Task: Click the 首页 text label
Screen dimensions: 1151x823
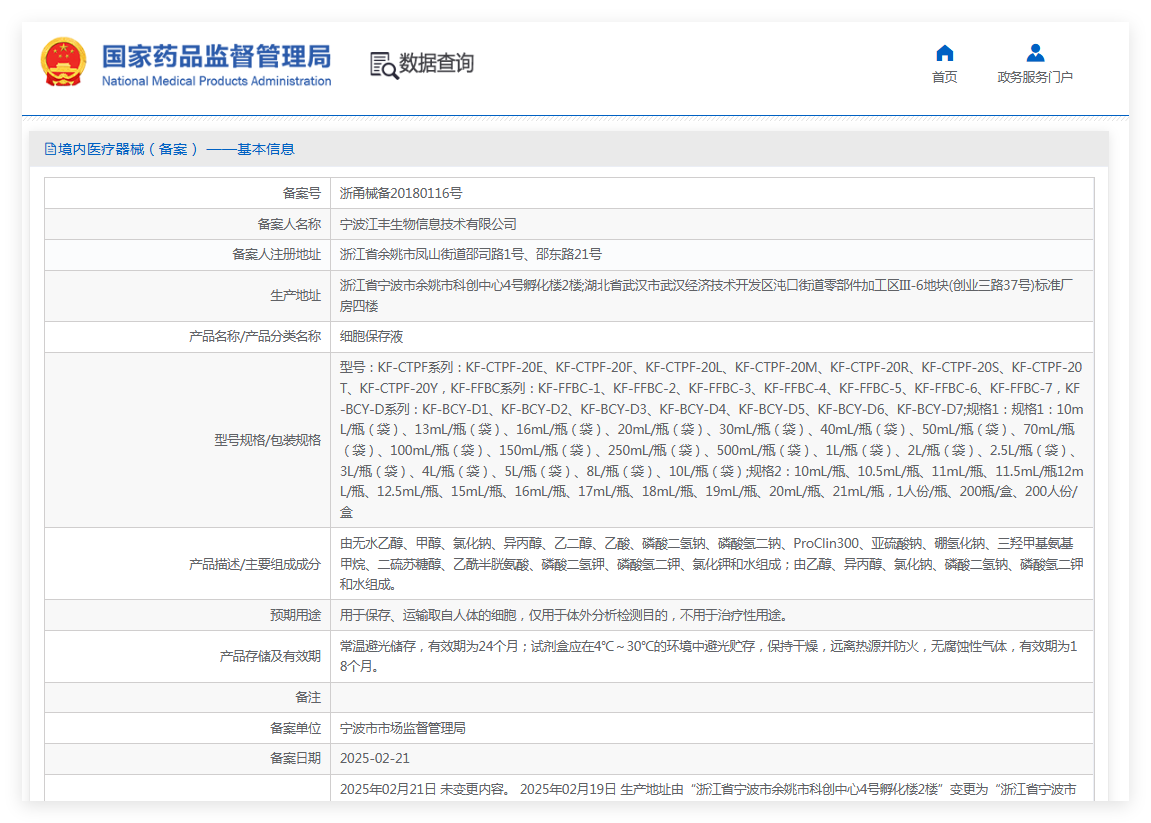Action: tap(945, 77)
